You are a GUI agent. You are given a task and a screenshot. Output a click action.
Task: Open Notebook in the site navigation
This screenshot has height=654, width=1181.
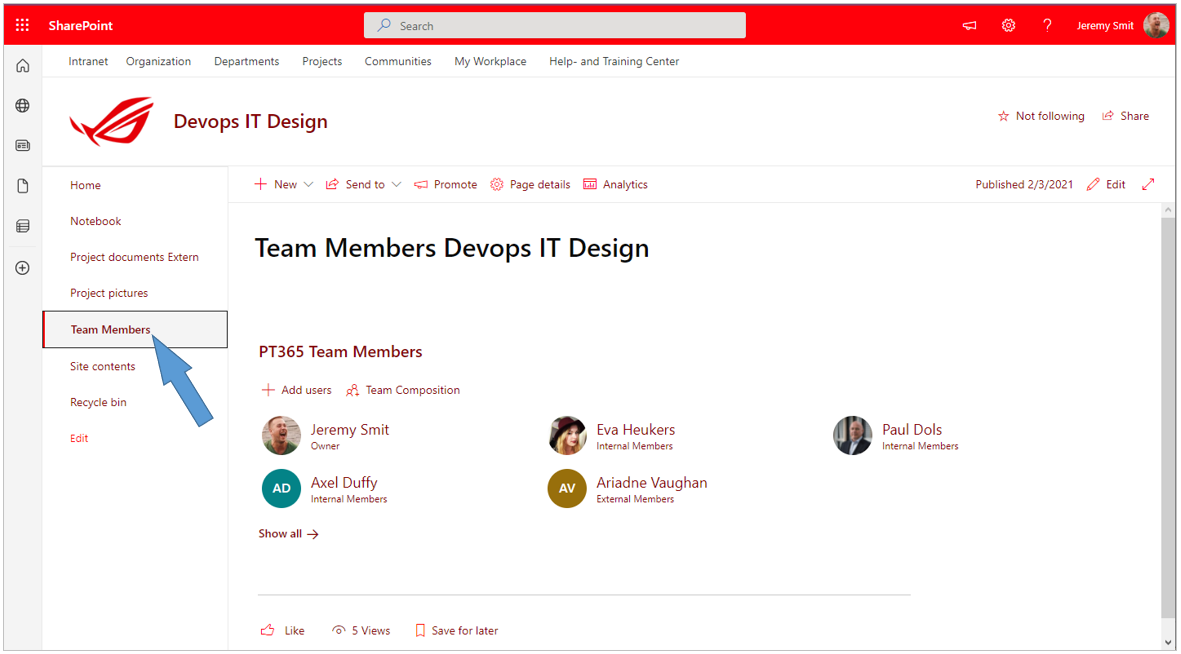tap(96, 222)
